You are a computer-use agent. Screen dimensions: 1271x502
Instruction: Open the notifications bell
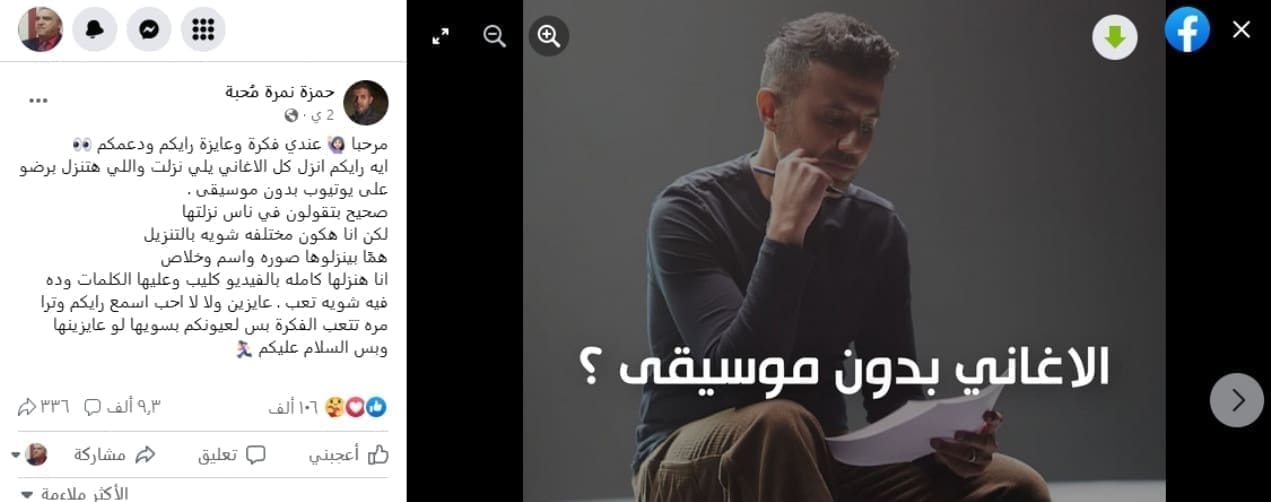[x=95, y=30]
